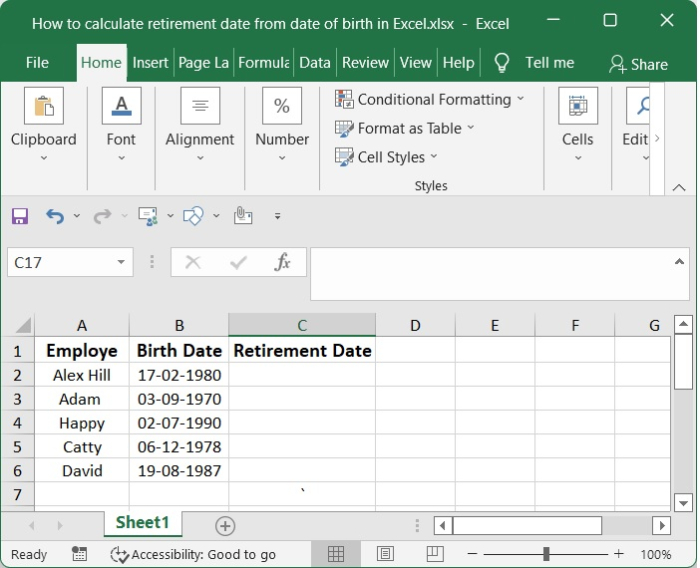
Task: Expand the Name Box dropdown
Action: (x=122, y=262)
